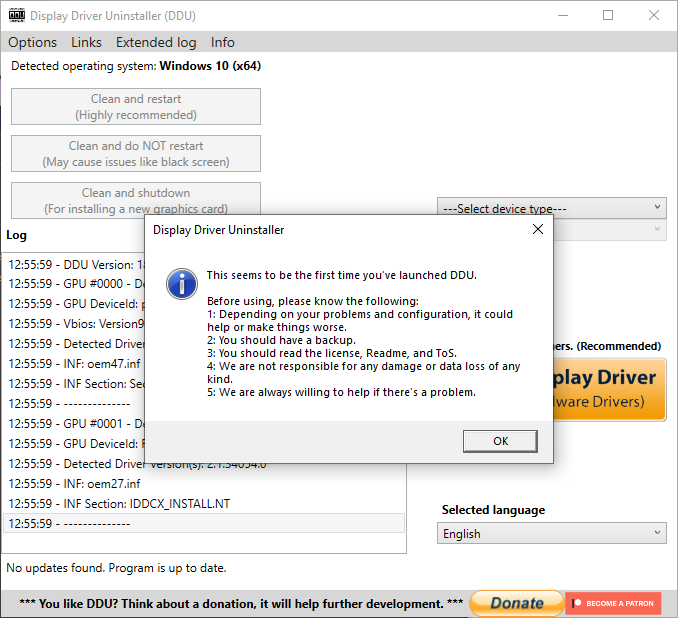
Task: Open the Options menu
Action: click(32, 42)
